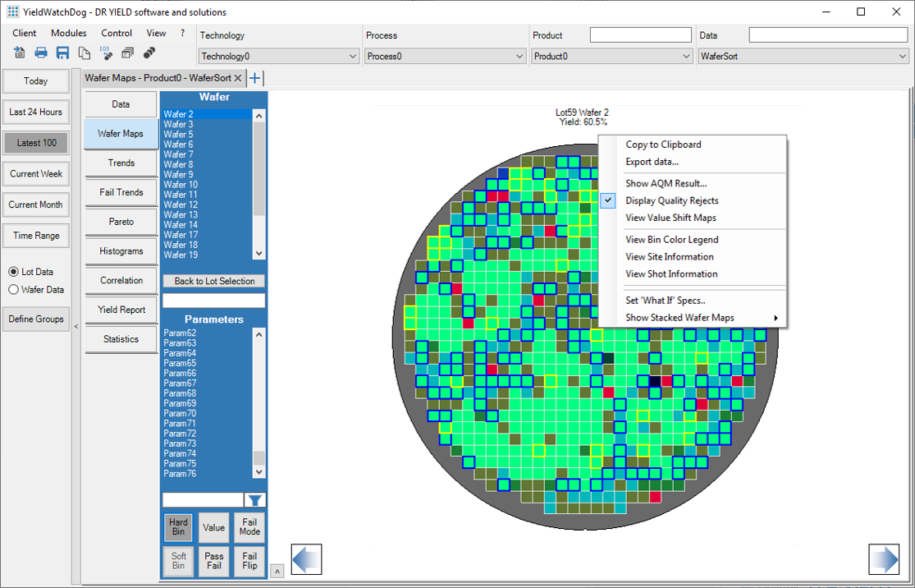
Task: Click the wafer beads toolbar icon
Action: (x=150, y=52)
